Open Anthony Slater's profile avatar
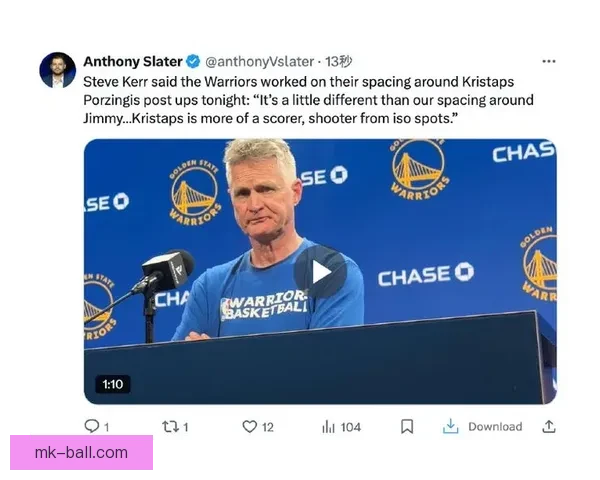Viewport: 600px width, 480px height. tap(58, 70)
